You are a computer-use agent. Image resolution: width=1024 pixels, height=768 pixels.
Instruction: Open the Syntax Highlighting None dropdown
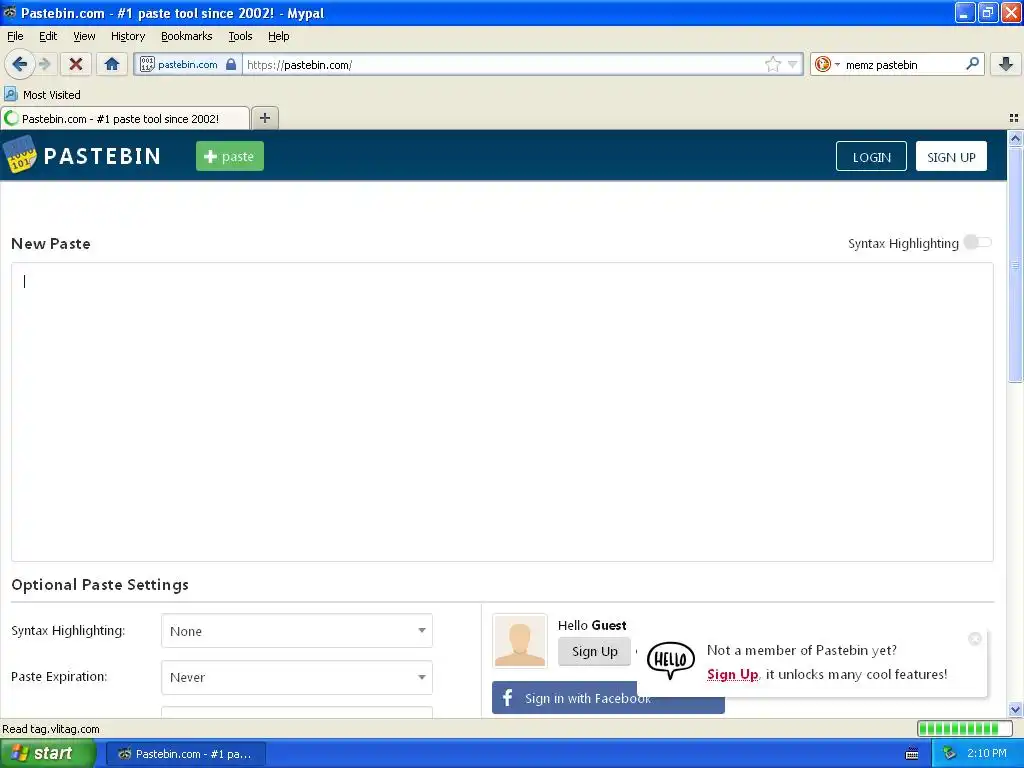point(296,631)
